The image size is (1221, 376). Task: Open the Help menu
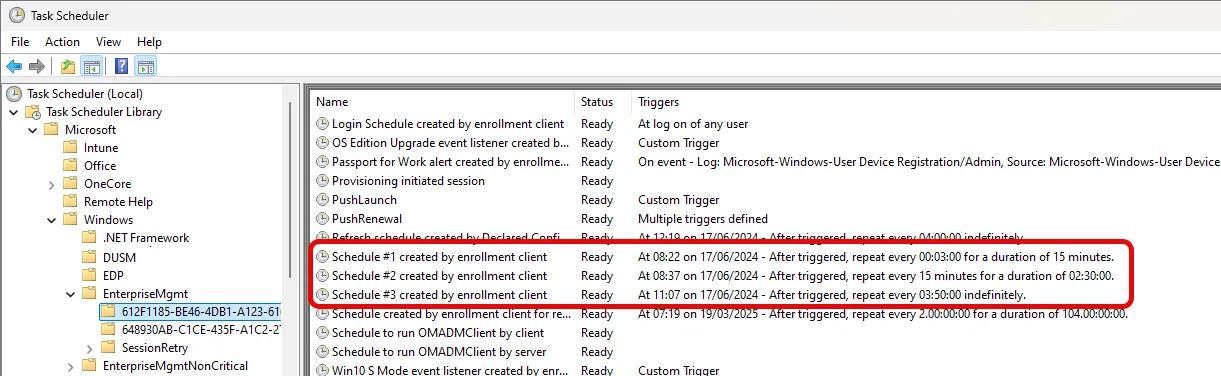[149, 42]
